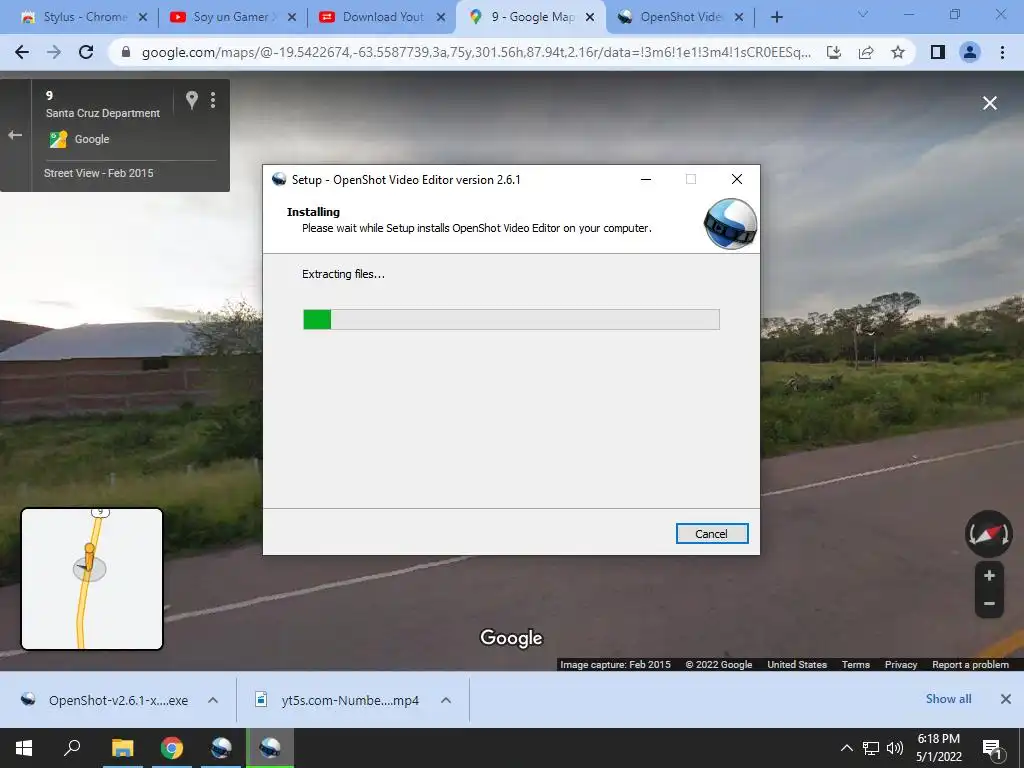Switch to the OpenShot Video tab
Image resolution: width=1024 pixels, height=768 pixels.
tap(680, 17)
